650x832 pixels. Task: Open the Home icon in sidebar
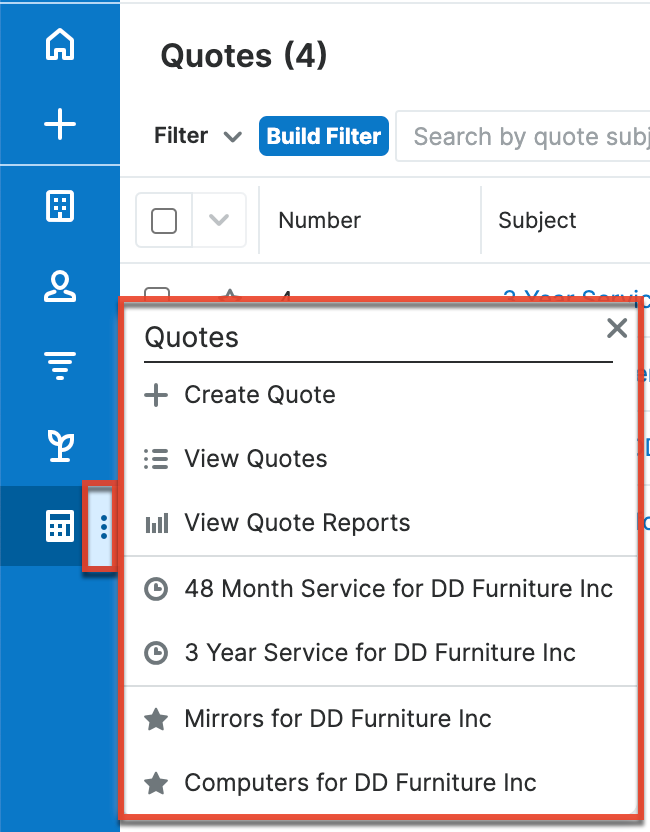click(60, 46)
